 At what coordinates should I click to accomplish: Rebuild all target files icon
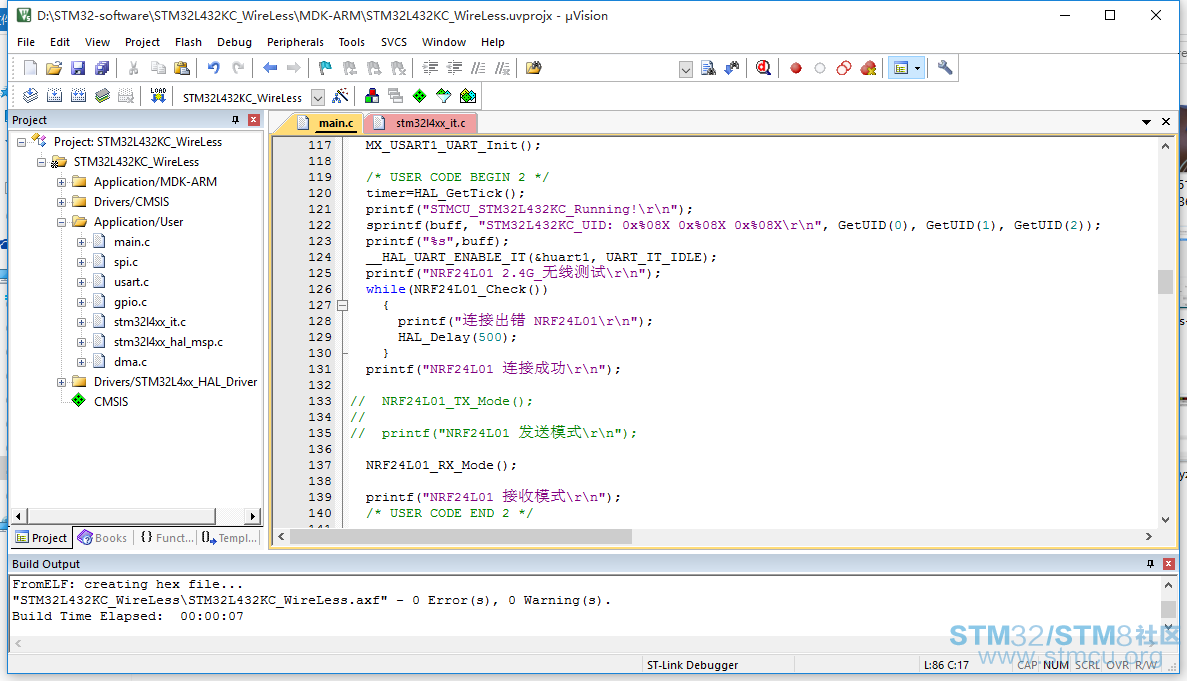78,96
